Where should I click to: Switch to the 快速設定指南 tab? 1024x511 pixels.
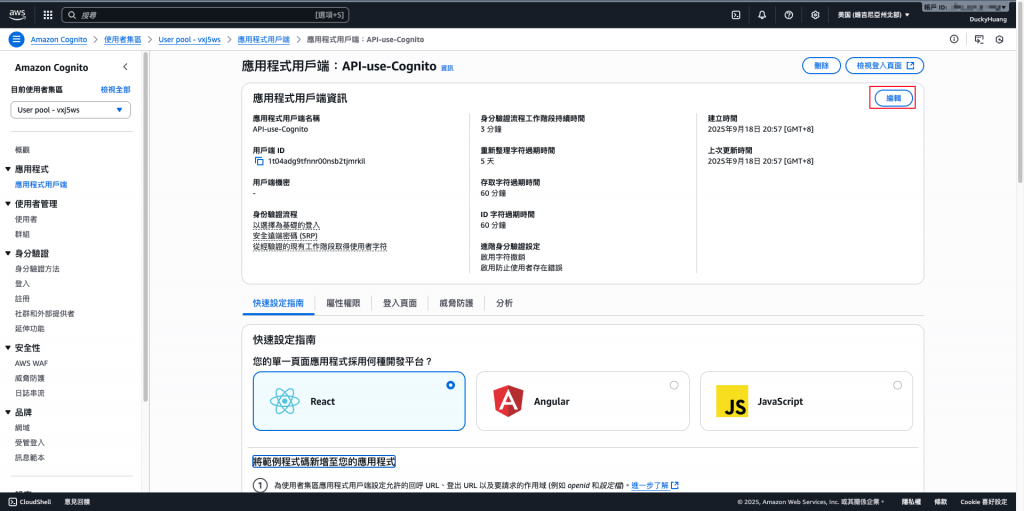[x=278, y=303]
